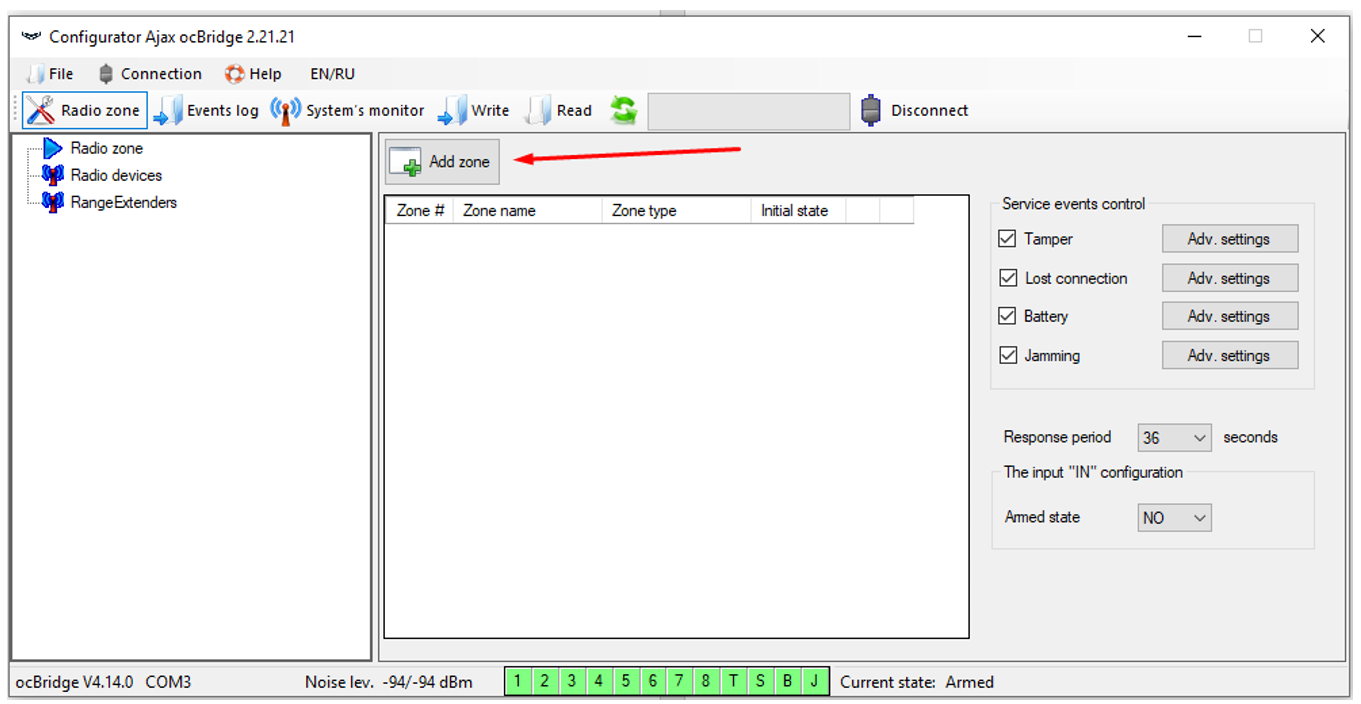This screenshot has height=704, width=1361.
Task: Click the J jamming status indicator
Action: [x=815, y=682]
